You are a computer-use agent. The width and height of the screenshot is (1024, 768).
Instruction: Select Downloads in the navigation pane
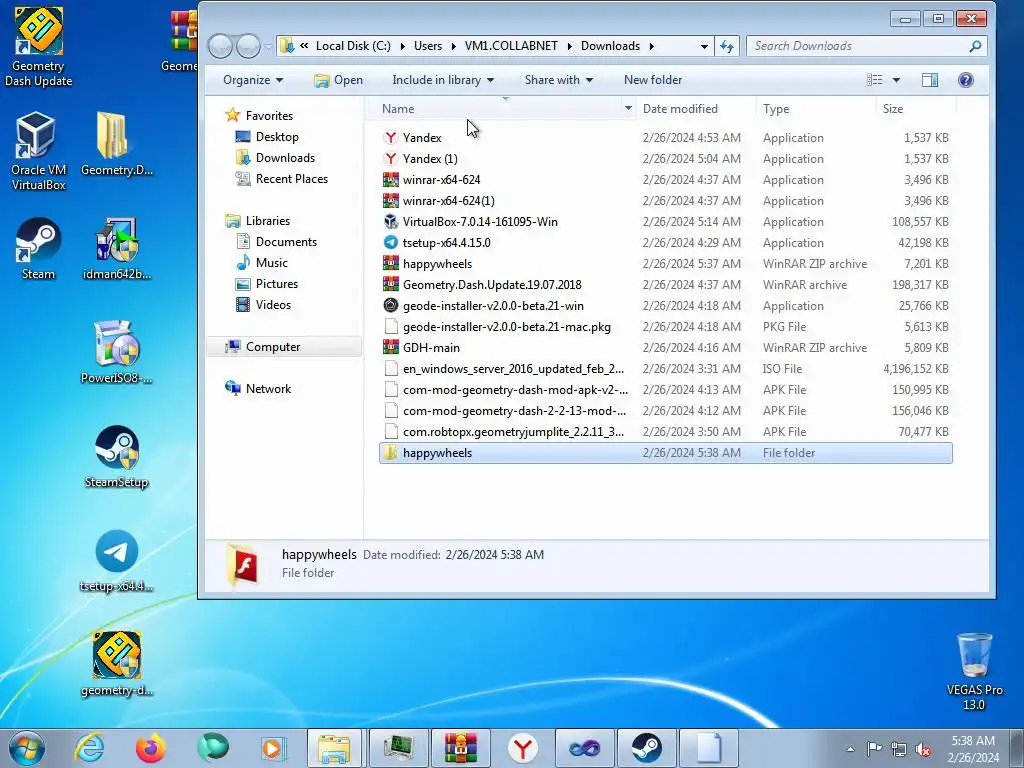click(x=285, y=157)
